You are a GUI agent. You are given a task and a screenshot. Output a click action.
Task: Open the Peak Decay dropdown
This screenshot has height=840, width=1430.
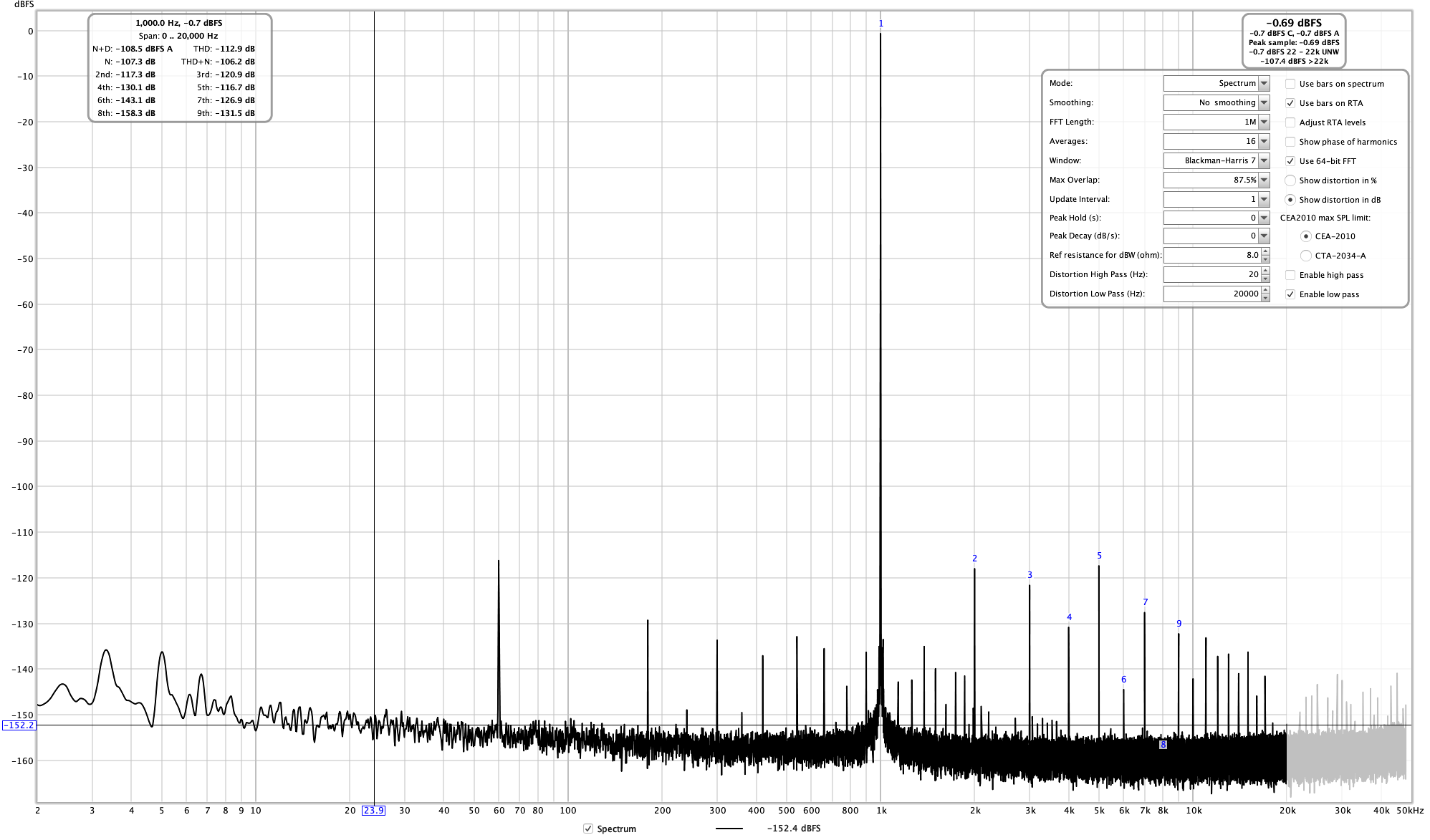pyautogui.click(x=1217, y=236)
